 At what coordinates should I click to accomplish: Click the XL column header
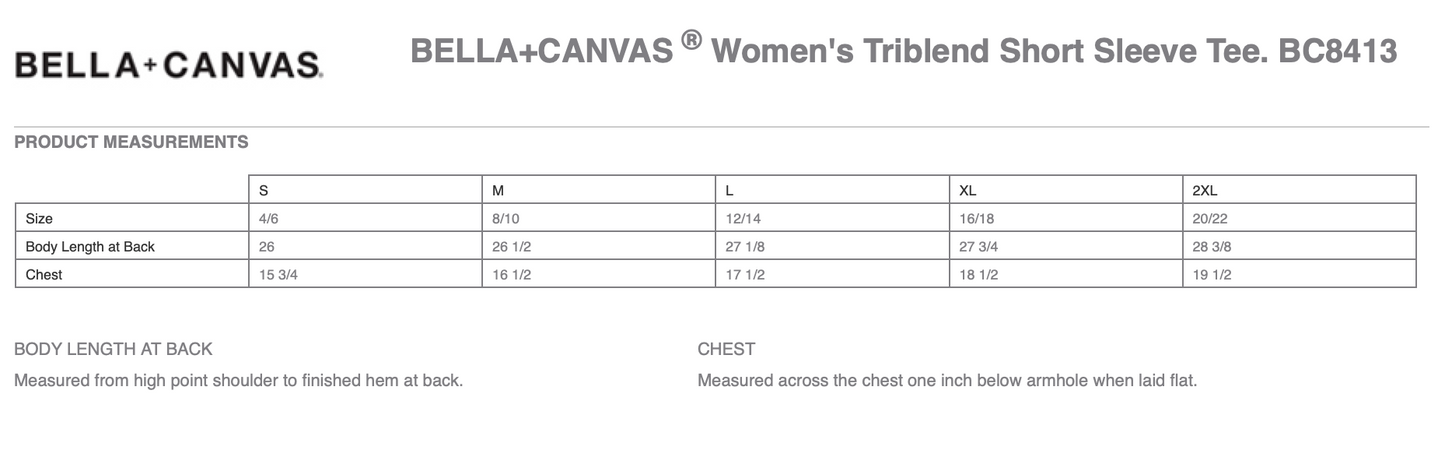968,190
